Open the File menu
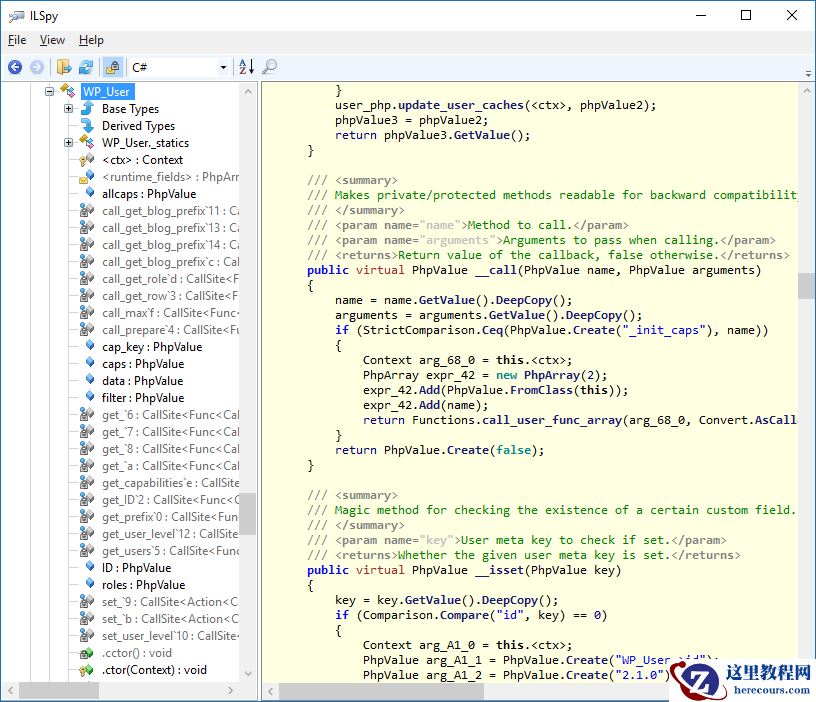The width and height of the screenshot is (816, 702). (17, 40)
